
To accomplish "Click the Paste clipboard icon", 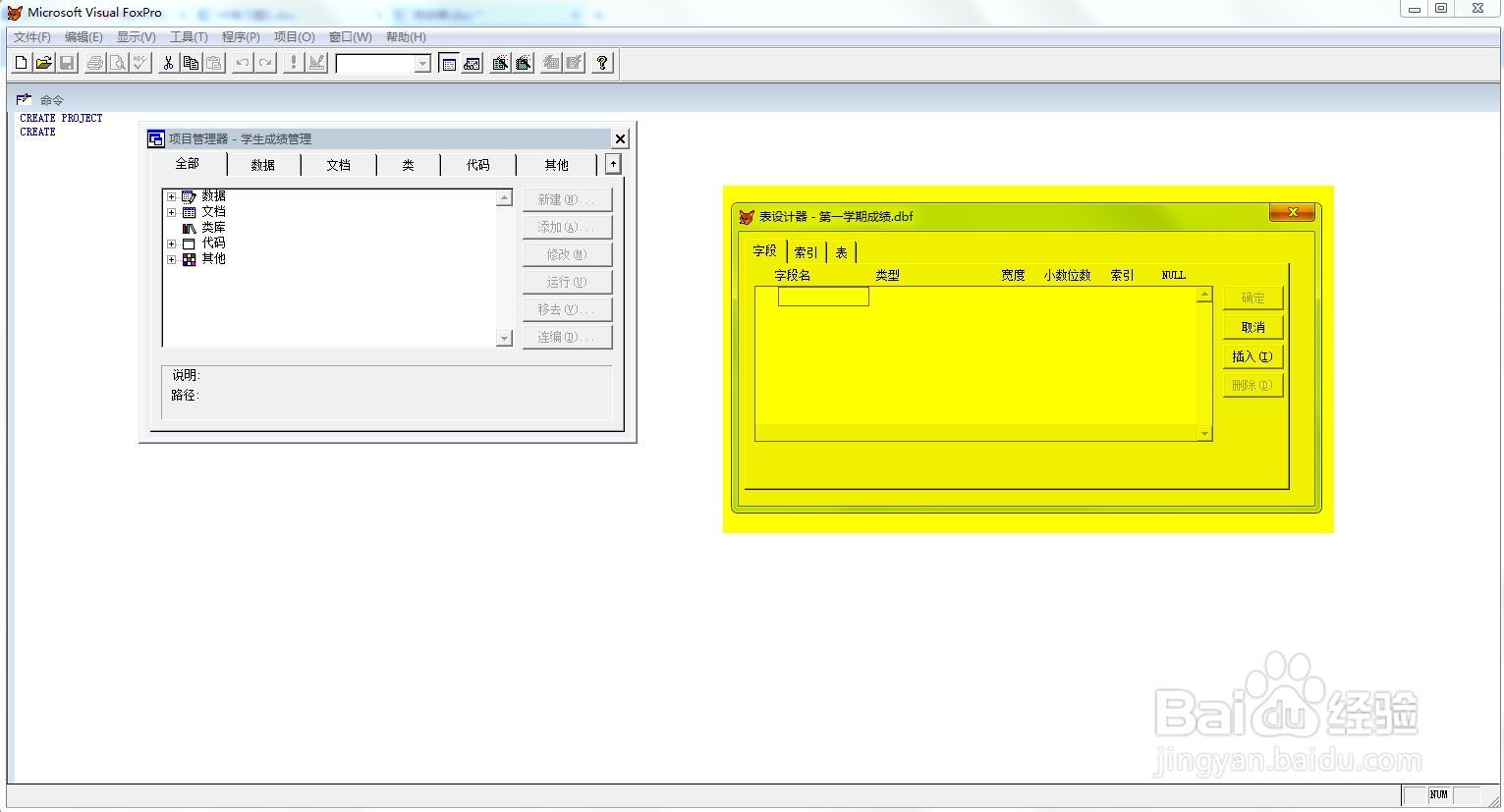I will click(214, 63).
